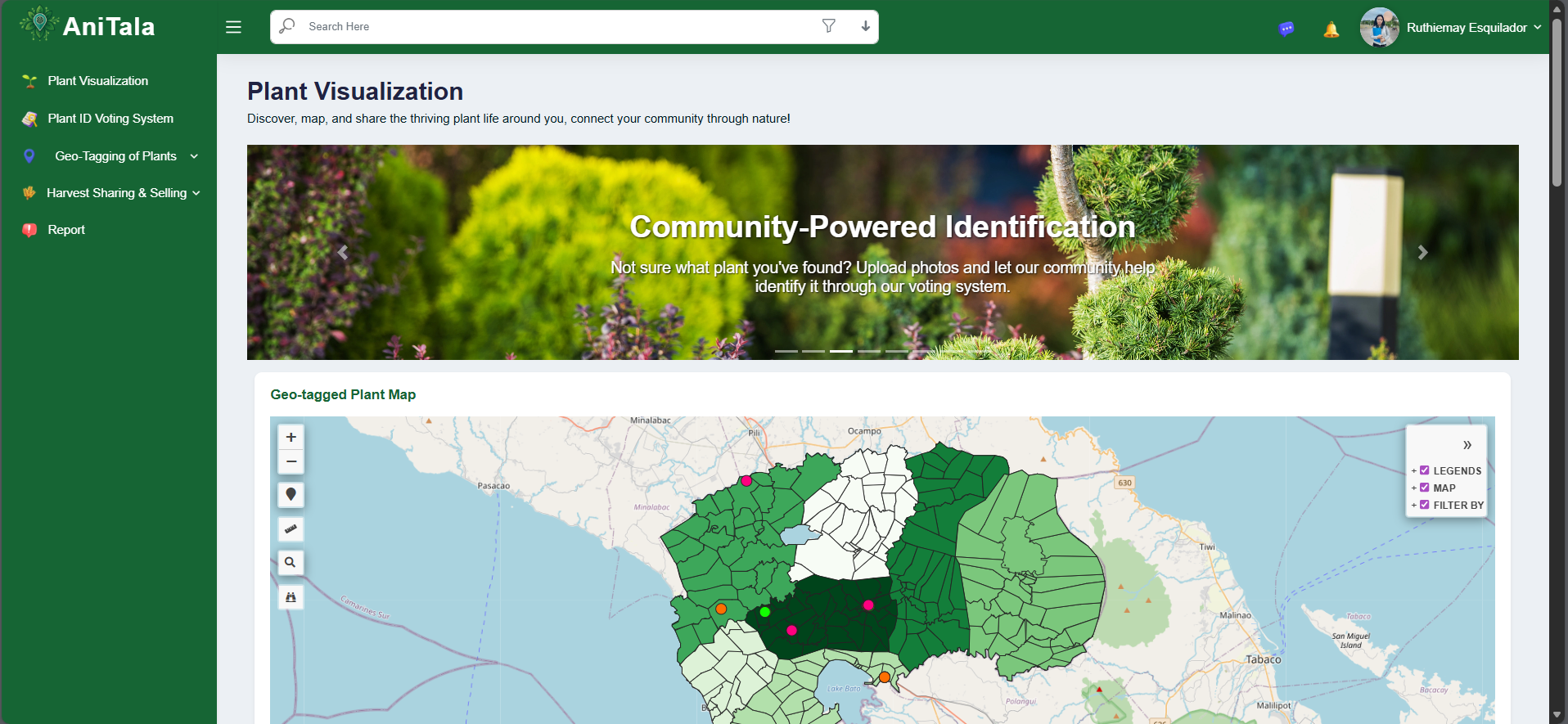Open Plant ID Voting System page
The width and height of the screenshot is (1568, 724).
(x=110, y=119)
